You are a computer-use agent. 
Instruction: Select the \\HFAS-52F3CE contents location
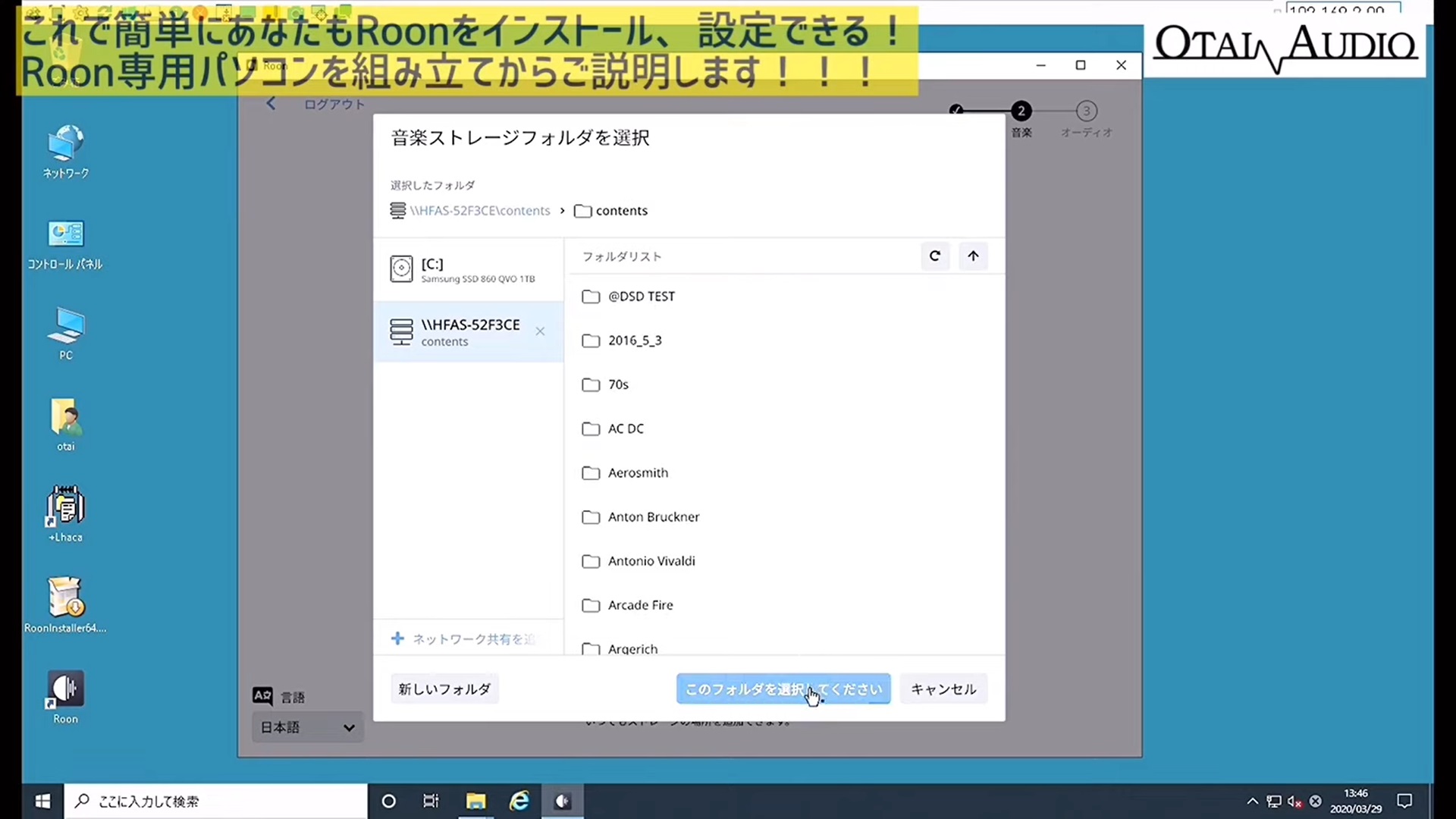point(469,331)
